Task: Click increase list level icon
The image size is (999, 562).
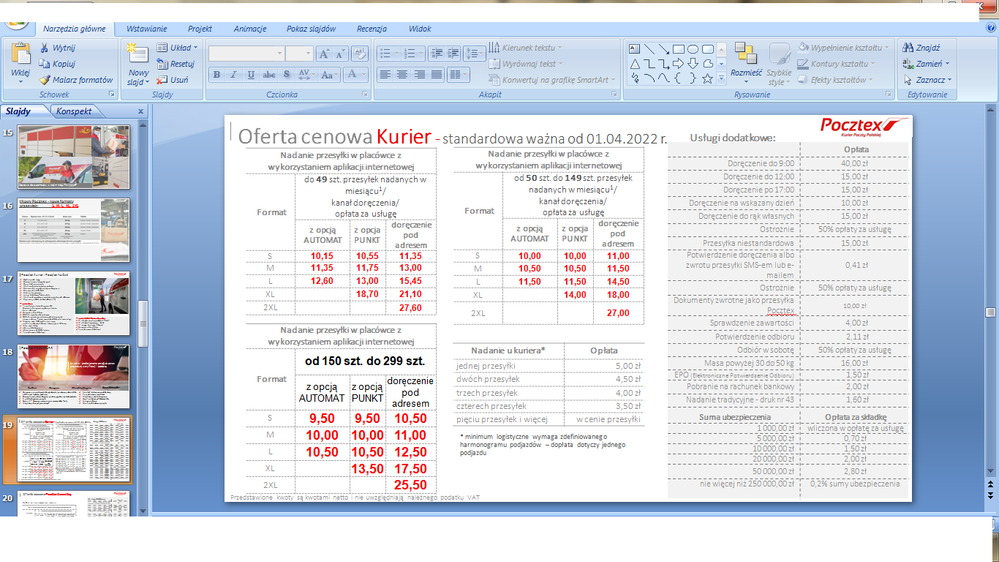Action: point(453,54)
